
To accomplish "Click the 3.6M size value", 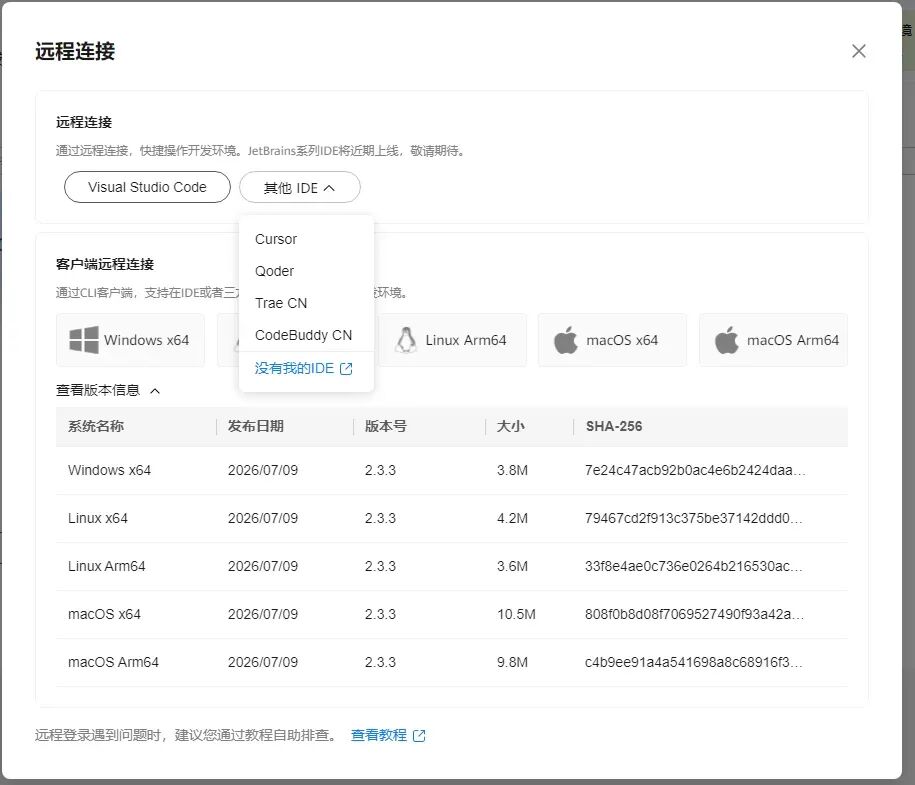I will coord(512,566).
